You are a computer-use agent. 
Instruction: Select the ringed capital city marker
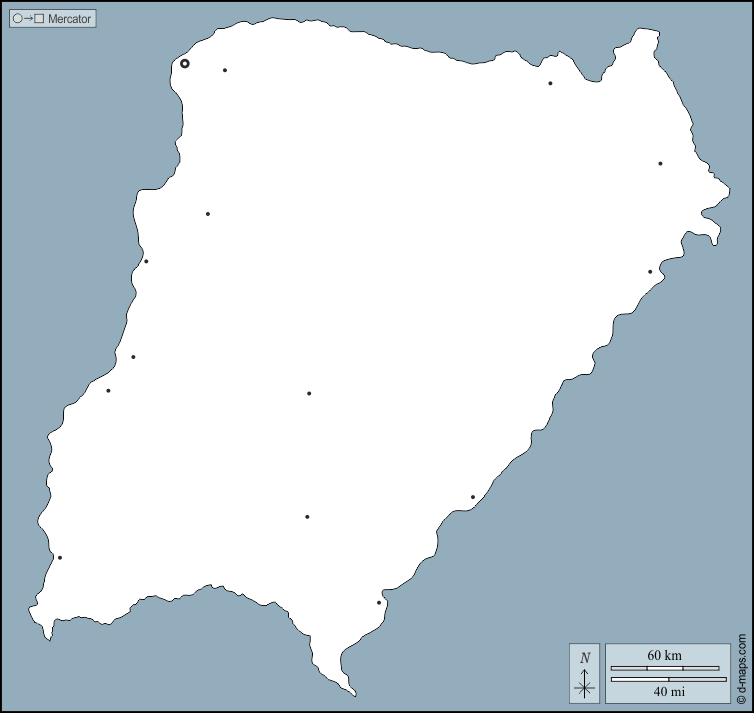(x=185, y=63)
